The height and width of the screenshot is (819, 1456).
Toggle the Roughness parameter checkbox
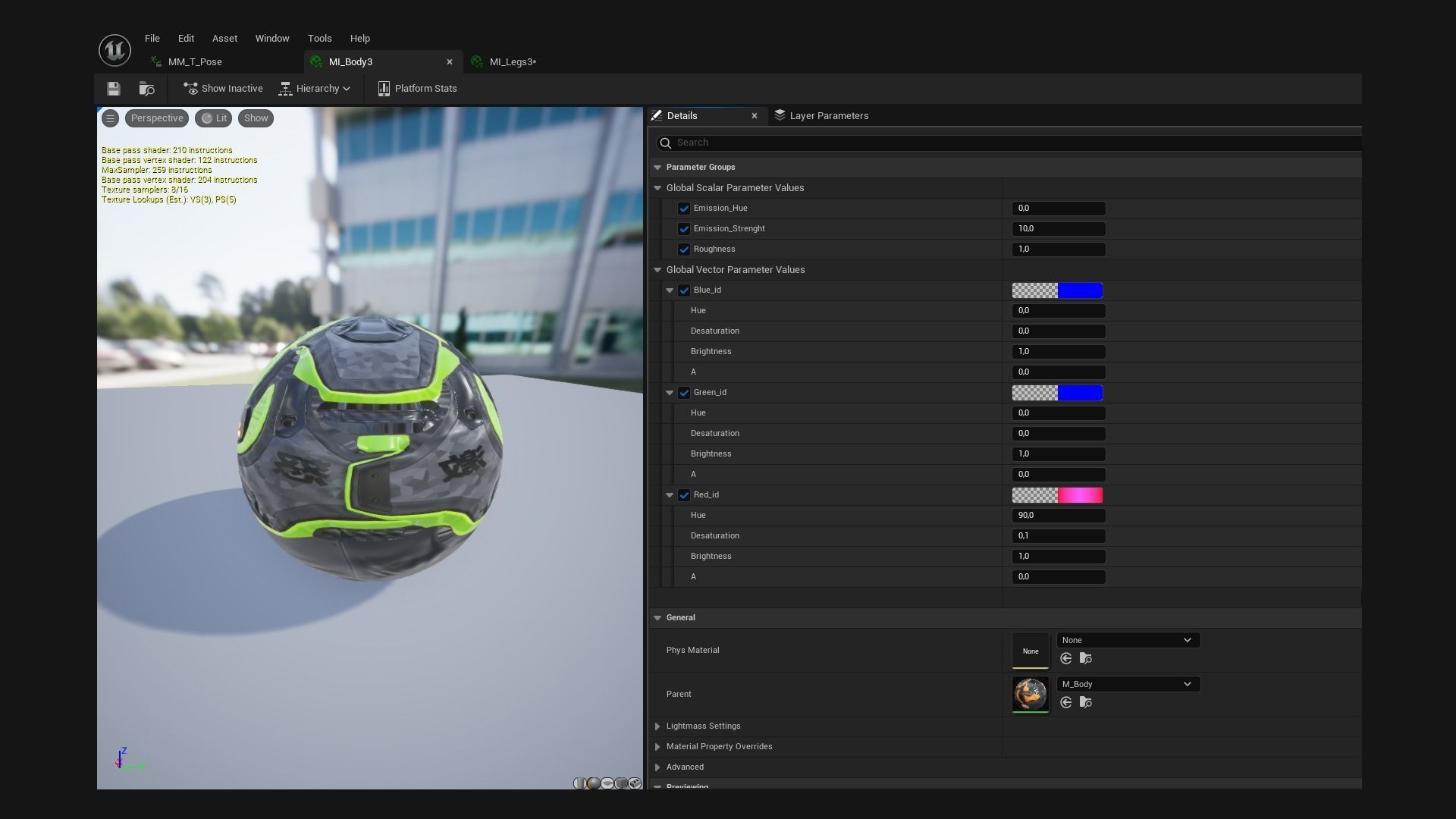pos(684,249)
